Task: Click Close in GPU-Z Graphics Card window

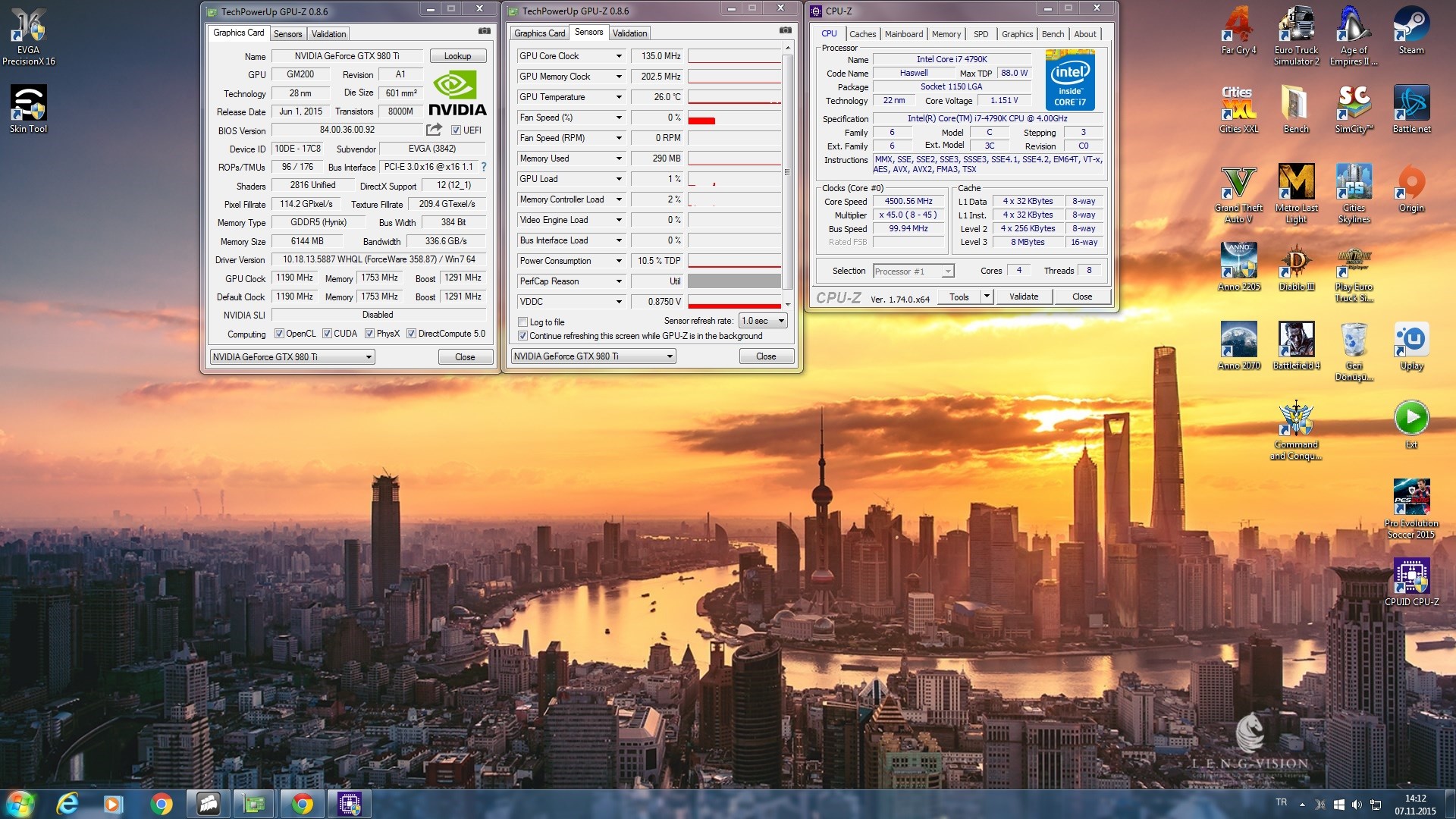Action: click(465, 357)
